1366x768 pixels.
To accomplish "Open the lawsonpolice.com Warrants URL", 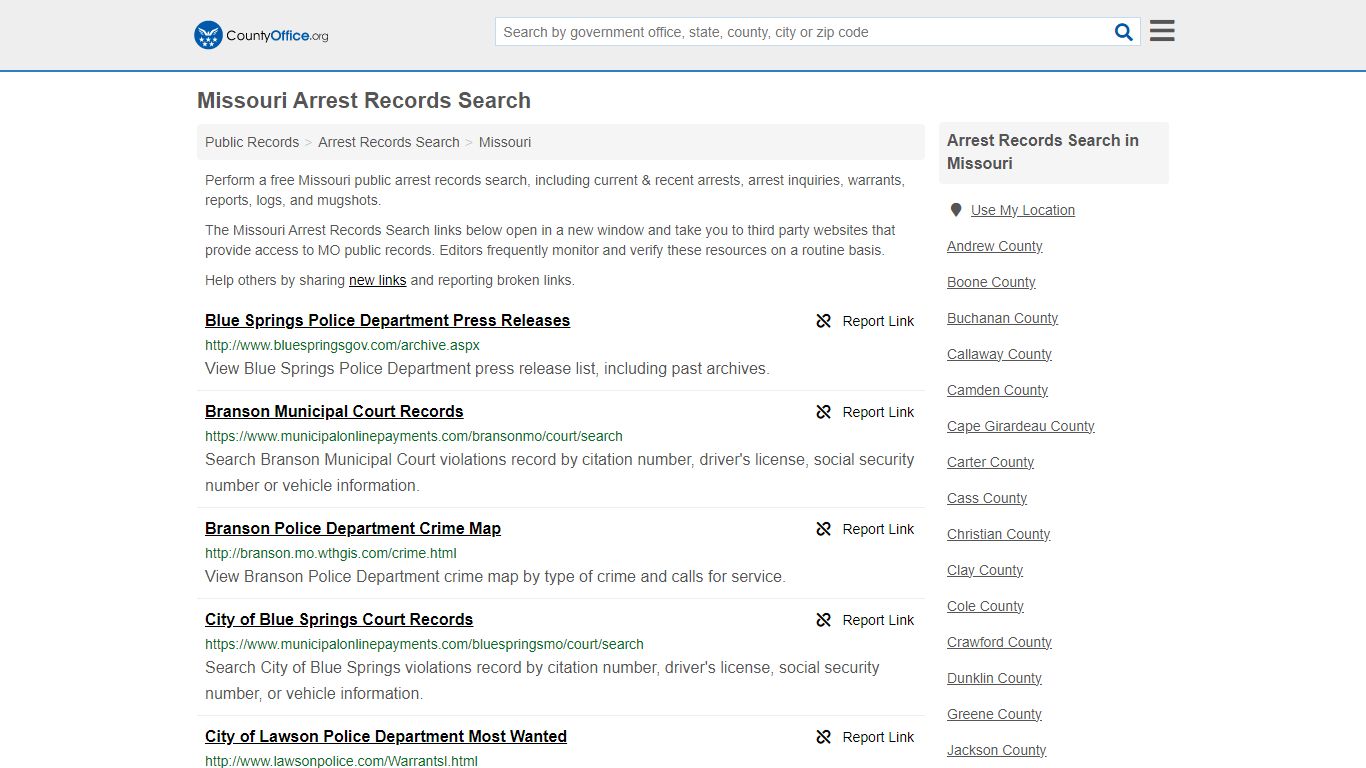I will tap(341, 761).
